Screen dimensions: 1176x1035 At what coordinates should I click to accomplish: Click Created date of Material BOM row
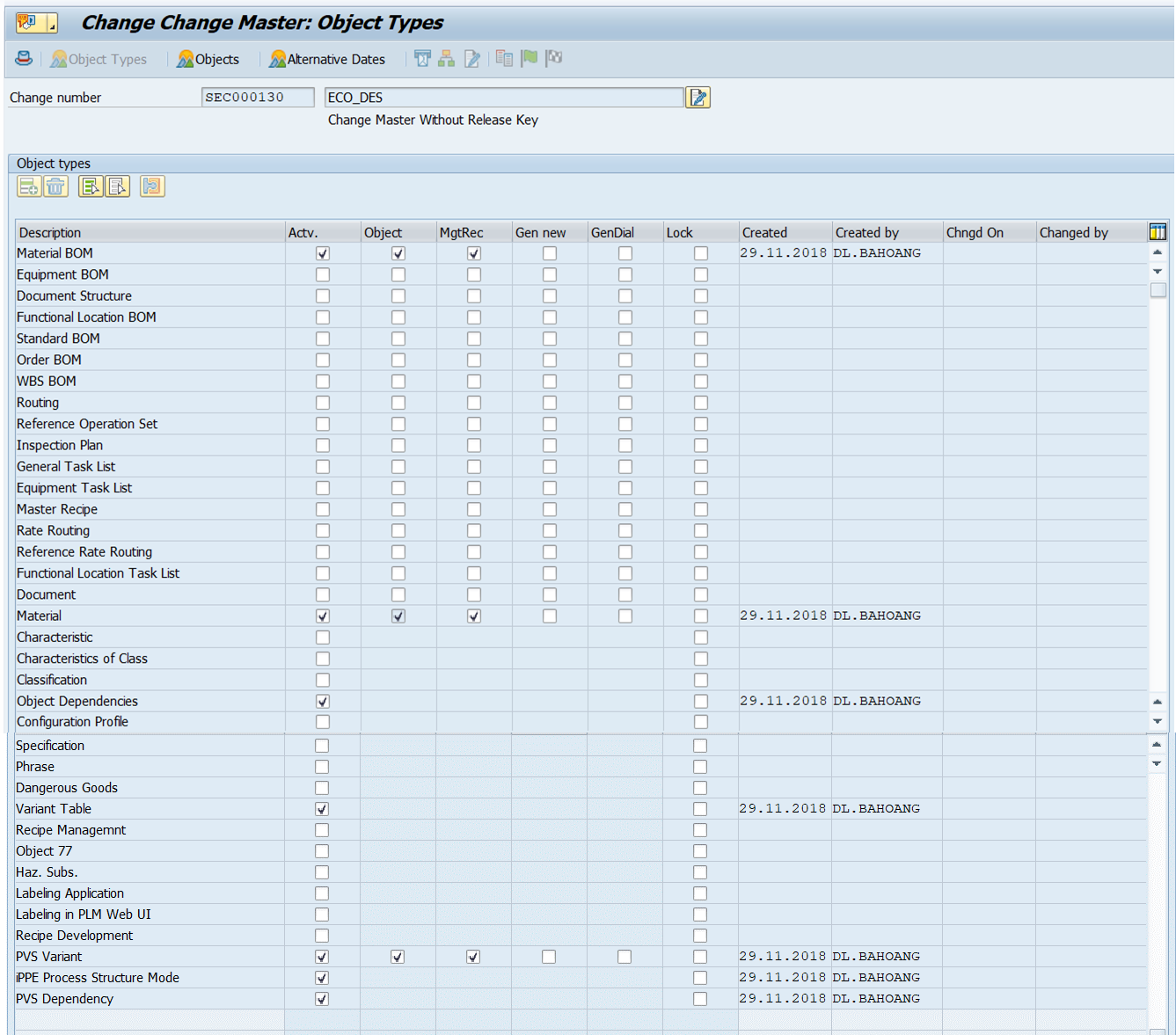[784, 253]
